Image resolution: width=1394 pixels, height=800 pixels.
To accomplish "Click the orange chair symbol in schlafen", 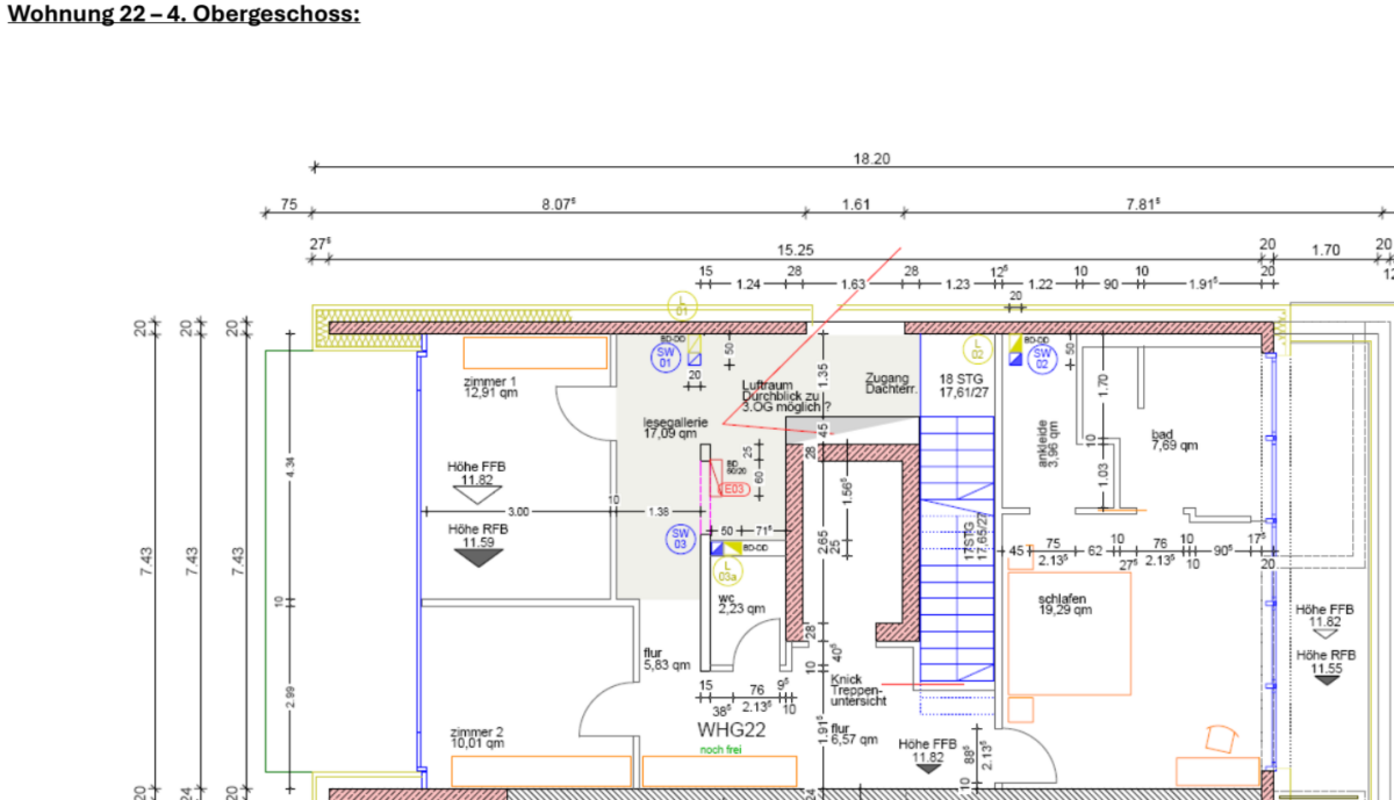I will click(x=1221, y=738).
